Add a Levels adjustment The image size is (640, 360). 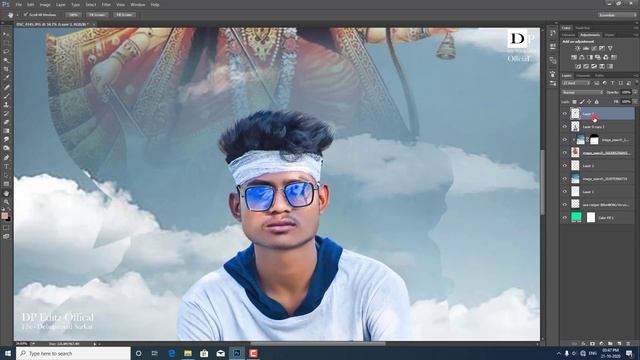click(586, 49)
